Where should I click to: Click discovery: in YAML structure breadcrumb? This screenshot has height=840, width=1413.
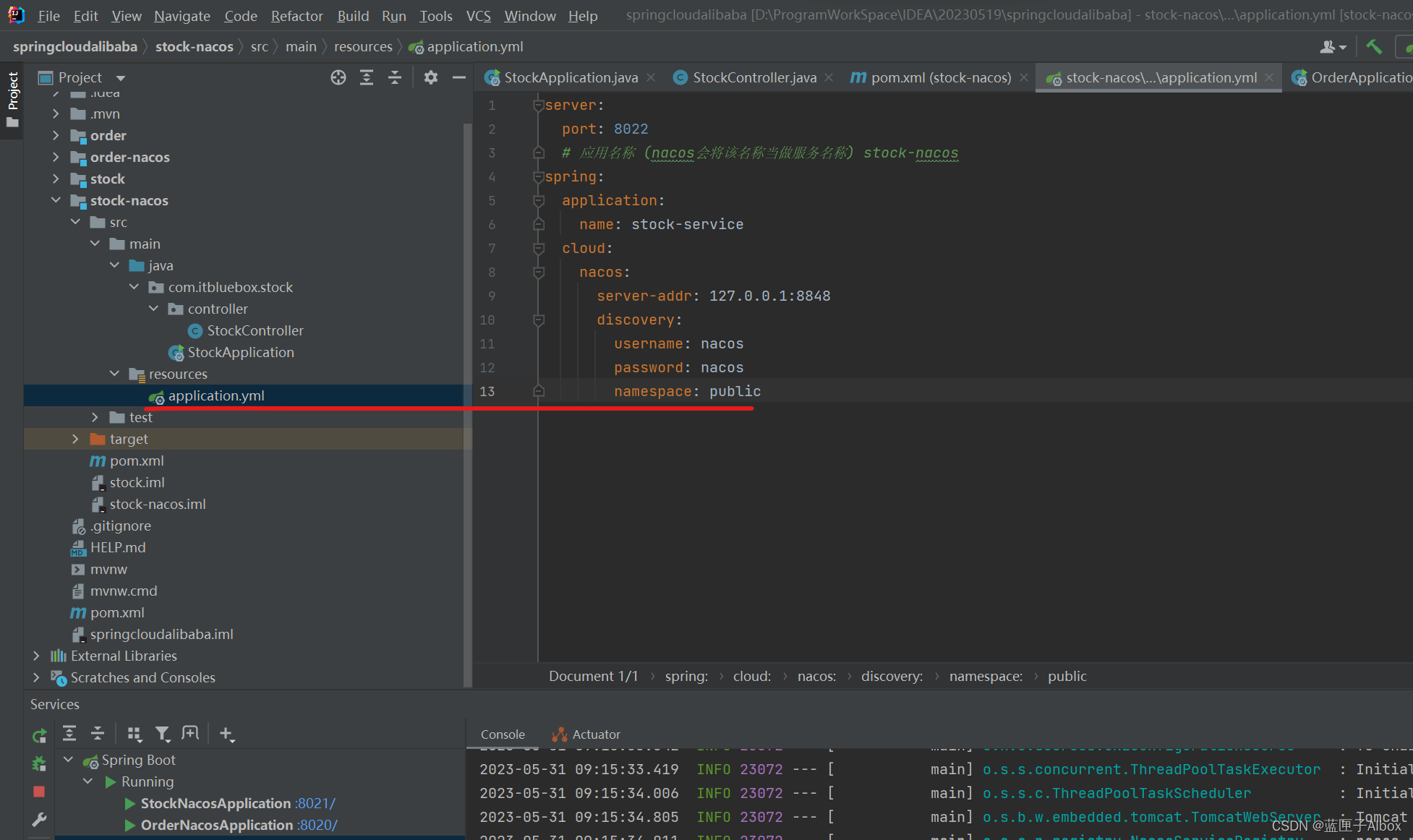click(892, 676)
